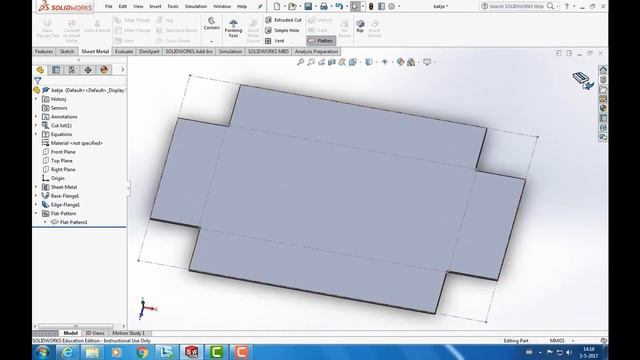The image size is (640, 360).
Task: Expand the History tree node
Action: click(x=36, y=99)
